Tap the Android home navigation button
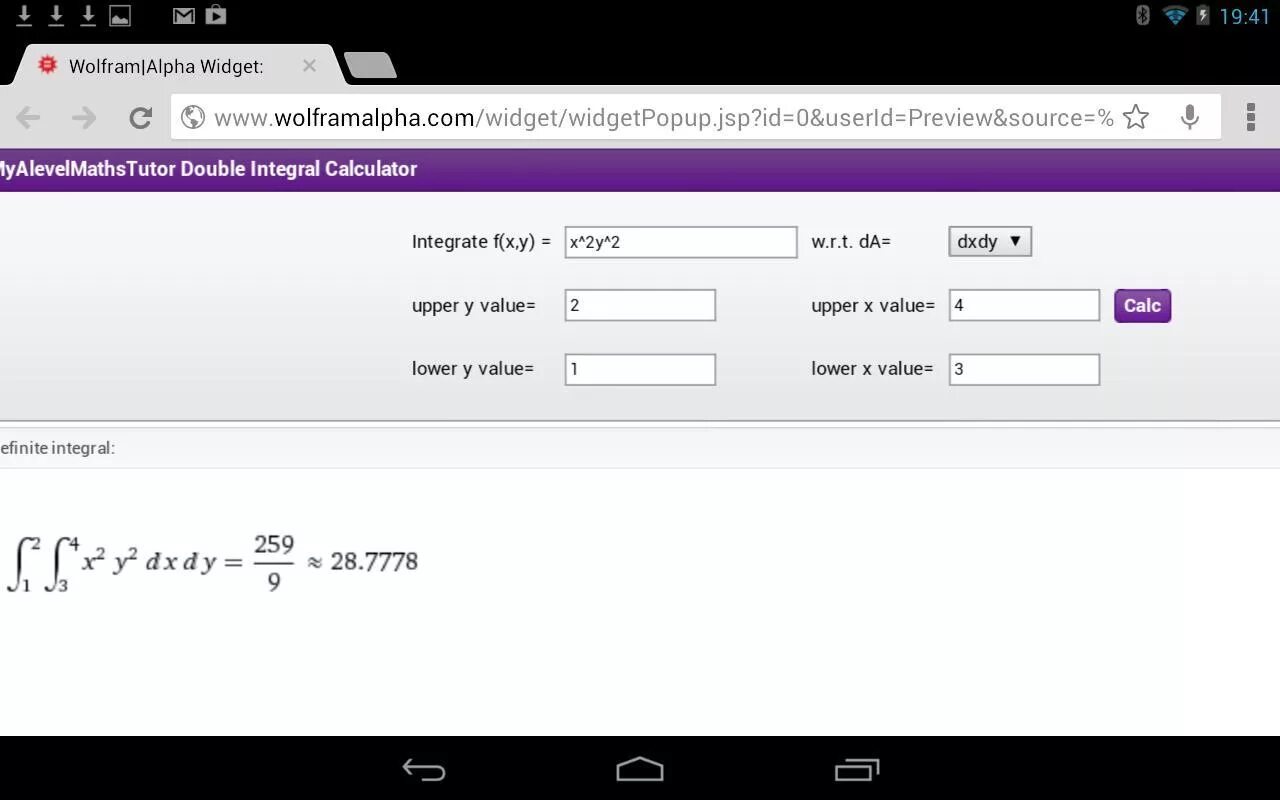 (640, 769)
